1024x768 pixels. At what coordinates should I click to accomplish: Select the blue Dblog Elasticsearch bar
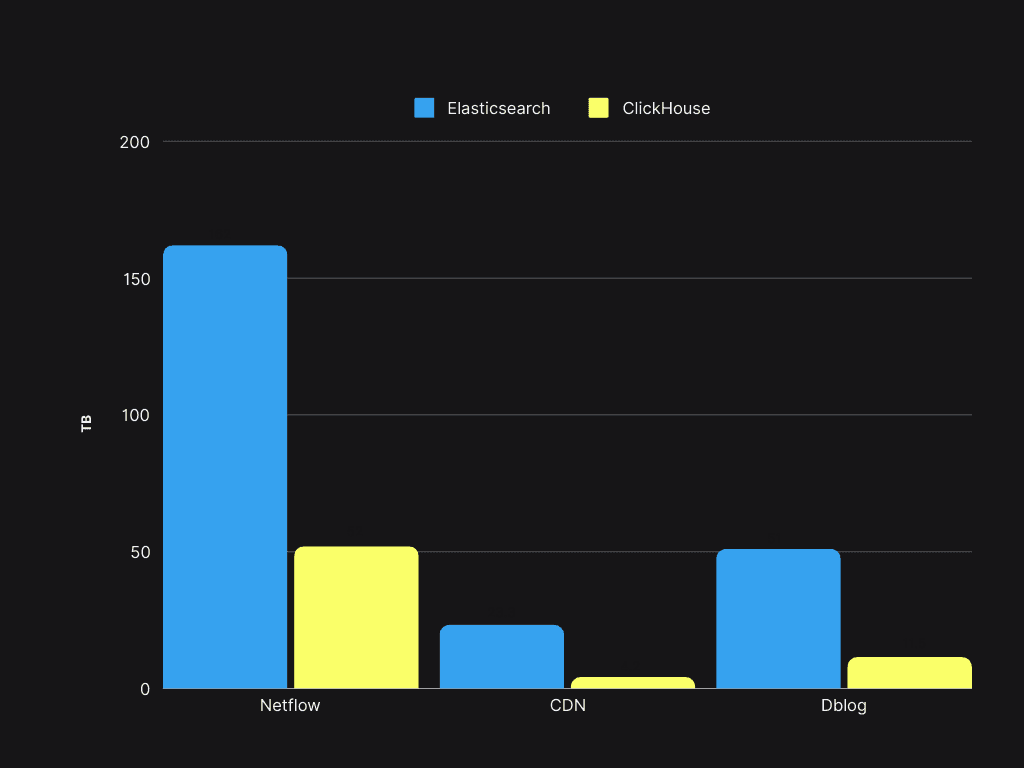[778, 618]
